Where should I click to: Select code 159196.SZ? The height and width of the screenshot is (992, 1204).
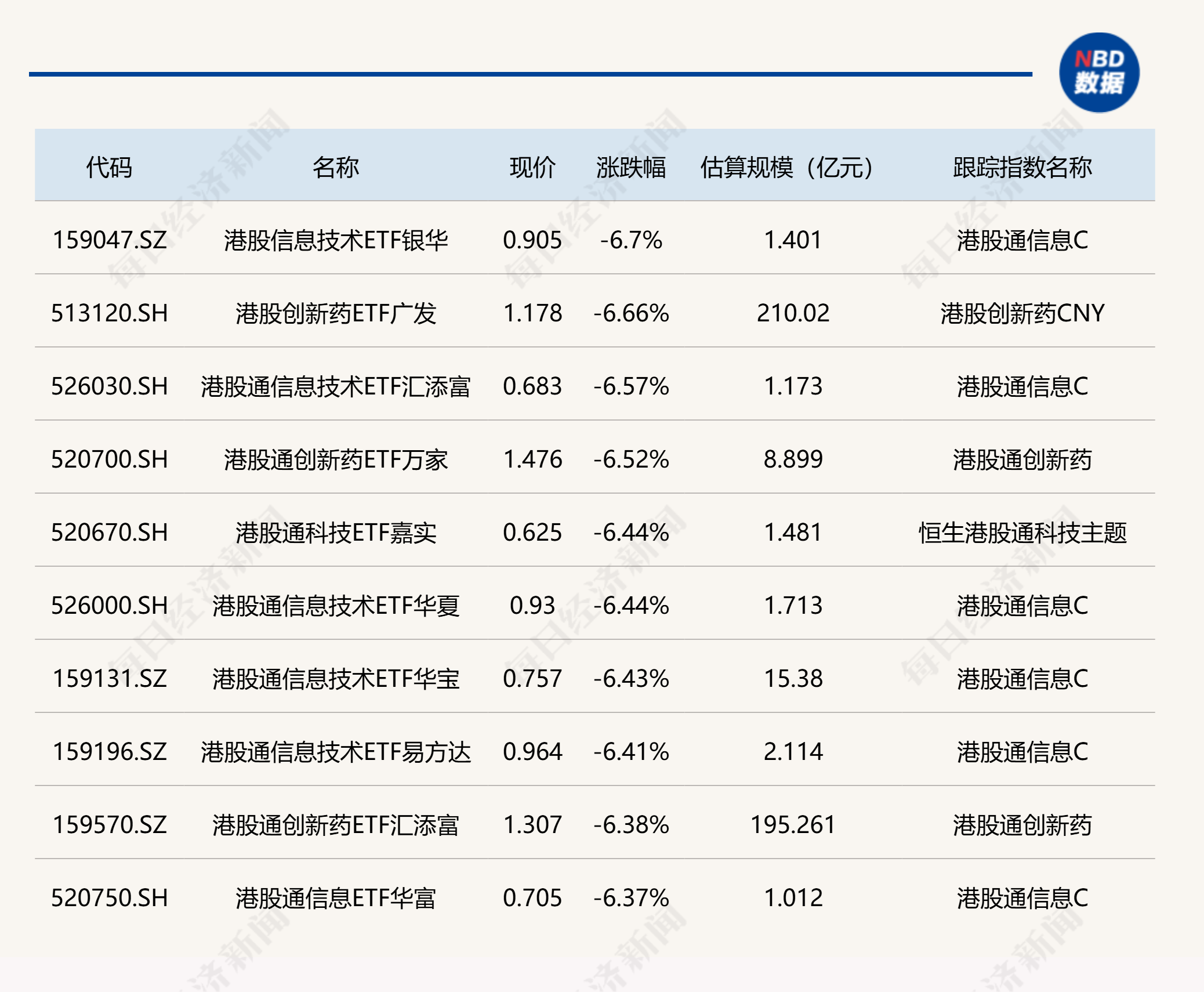110,752
